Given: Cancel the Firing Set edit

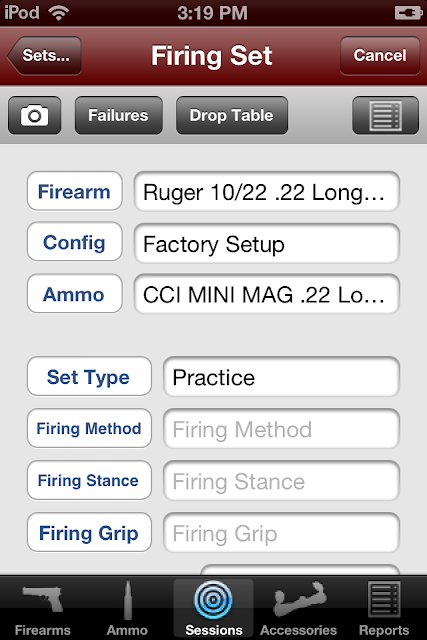Looking at the screenshot, I should point(380,56).
